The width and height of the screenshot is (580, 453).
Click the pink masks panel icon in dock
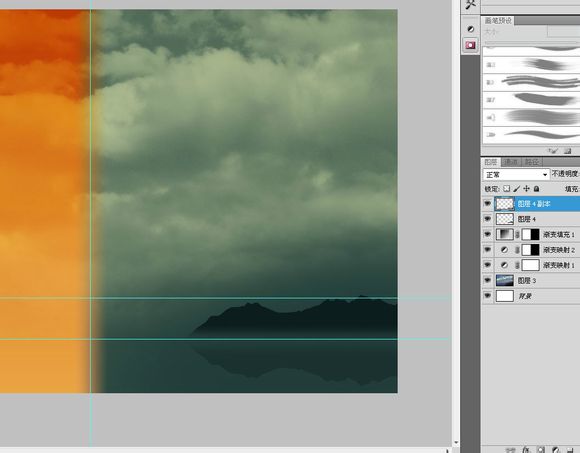pos(471,45)
